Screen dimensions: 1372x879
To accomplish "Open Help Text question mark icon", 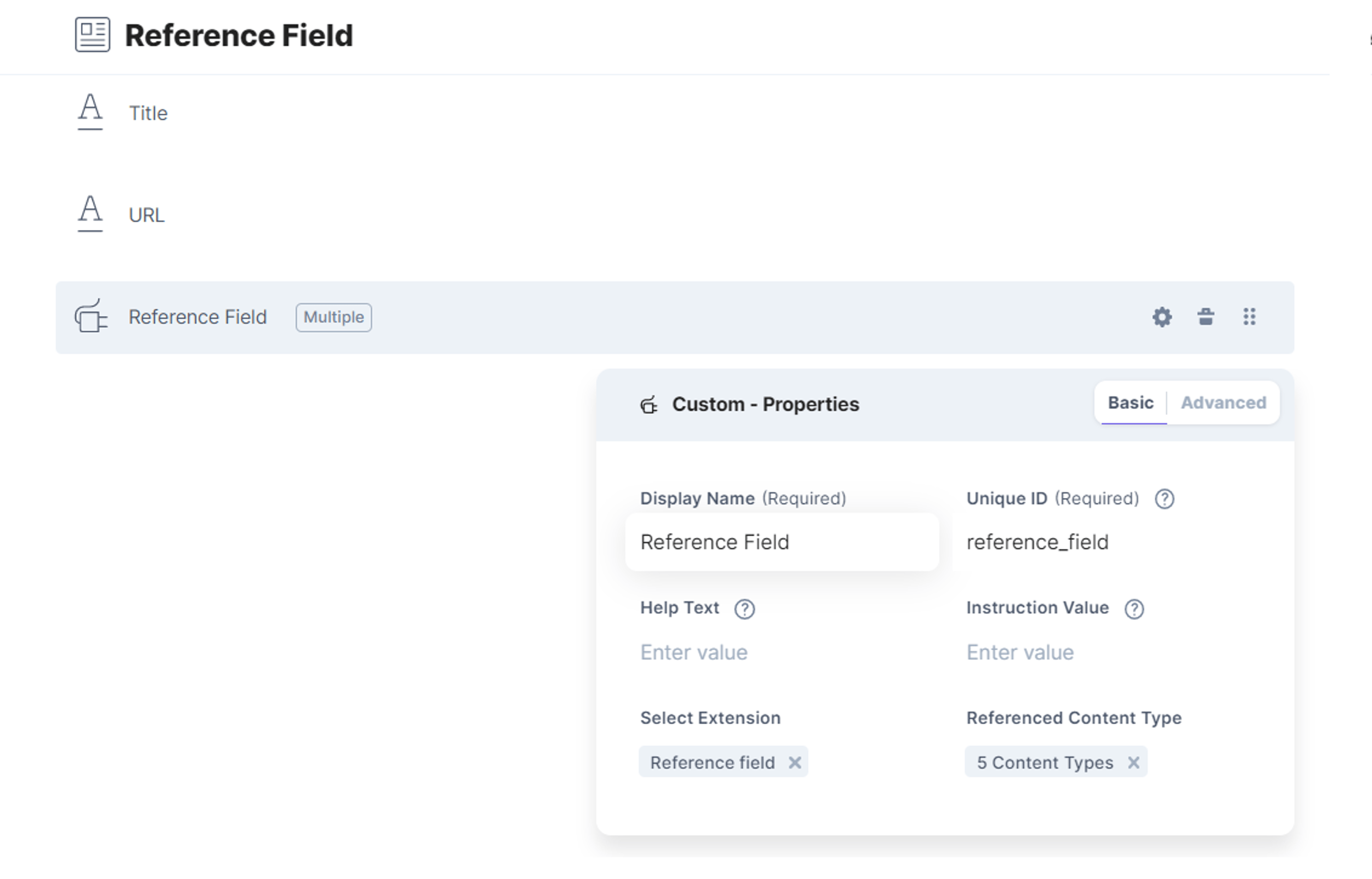I will [x=745, y=609].
